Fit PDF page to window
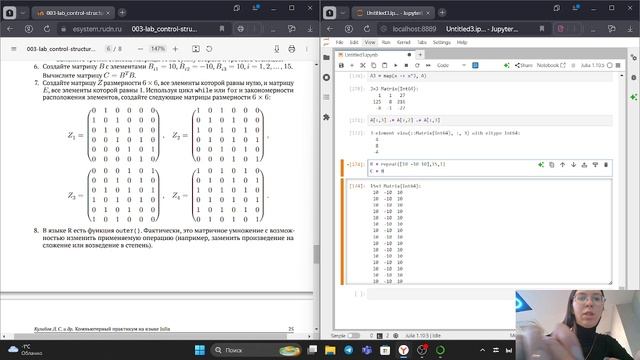640x360 pixels. click(x=196, y=49)
